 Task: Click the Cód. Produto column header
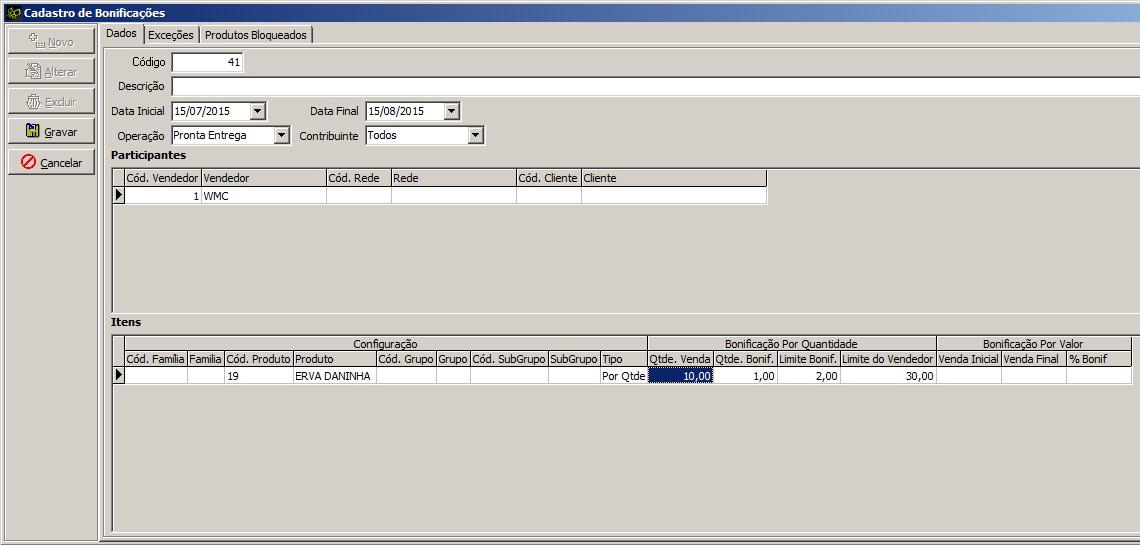(x=258, y=359)
